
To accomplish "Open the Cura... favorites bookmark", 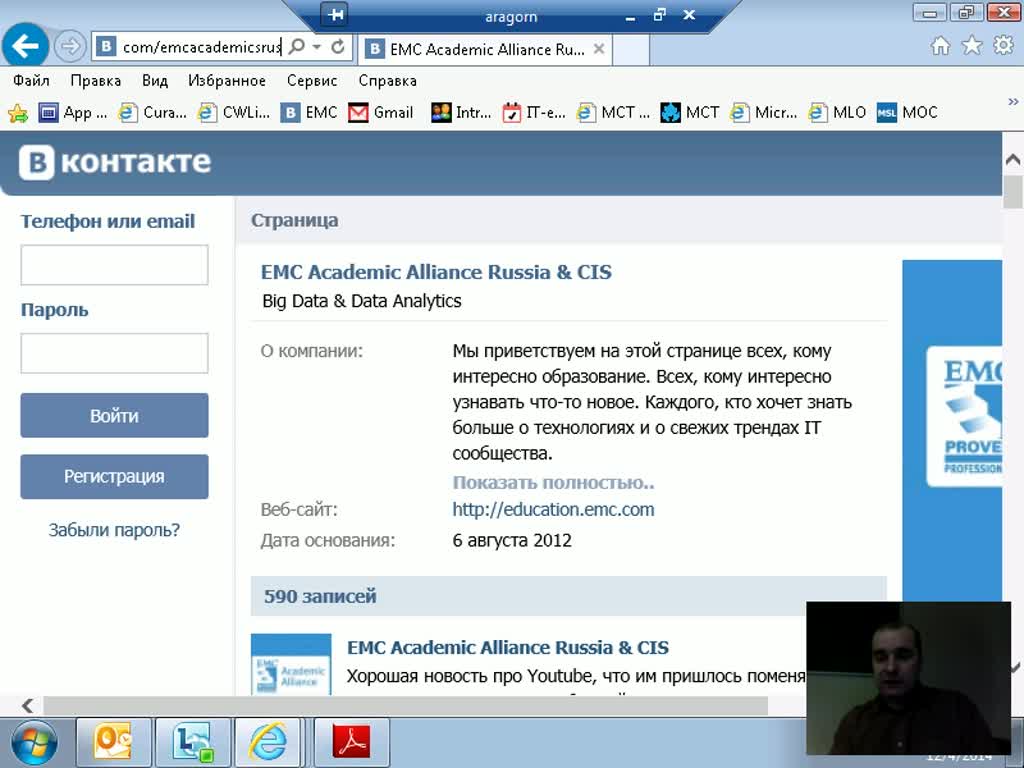I will (x=153, y=112).
